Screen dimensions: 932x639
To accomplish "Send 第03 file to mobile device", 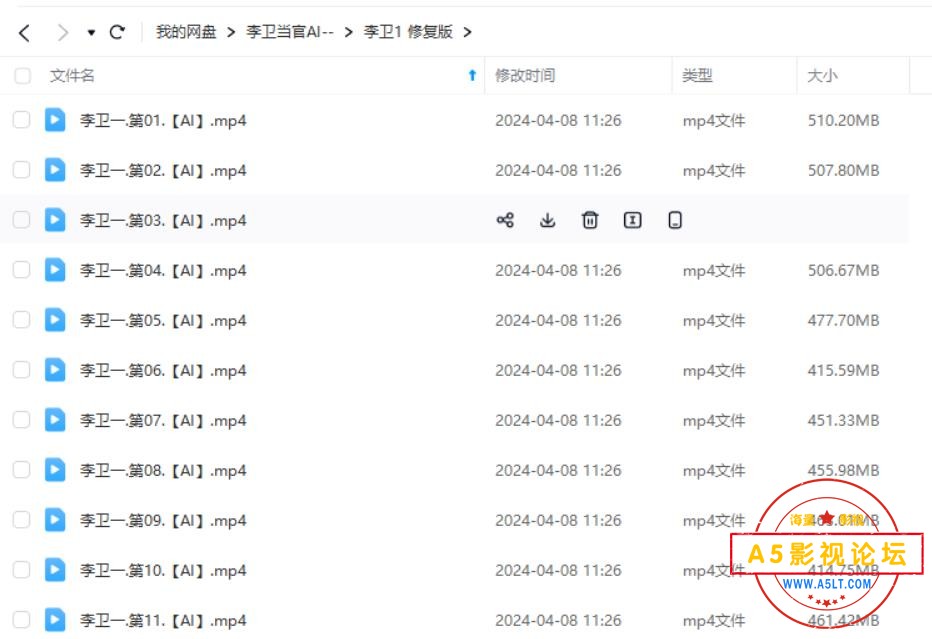I will pyautogui.click(x=675, y=220).
